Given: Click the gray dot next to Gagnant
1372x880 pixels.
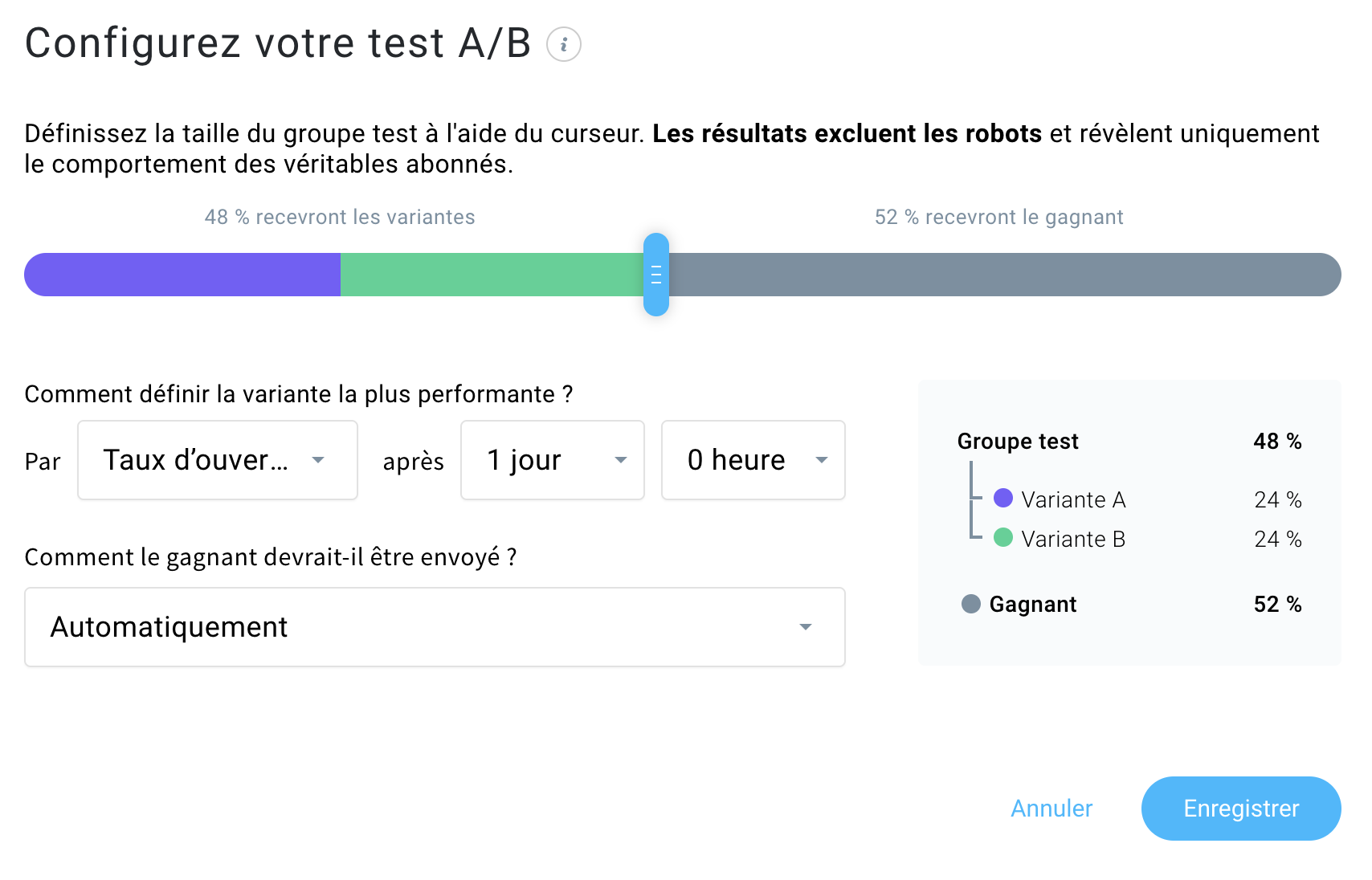Looking at the screenshot, I should click(971, 604).
